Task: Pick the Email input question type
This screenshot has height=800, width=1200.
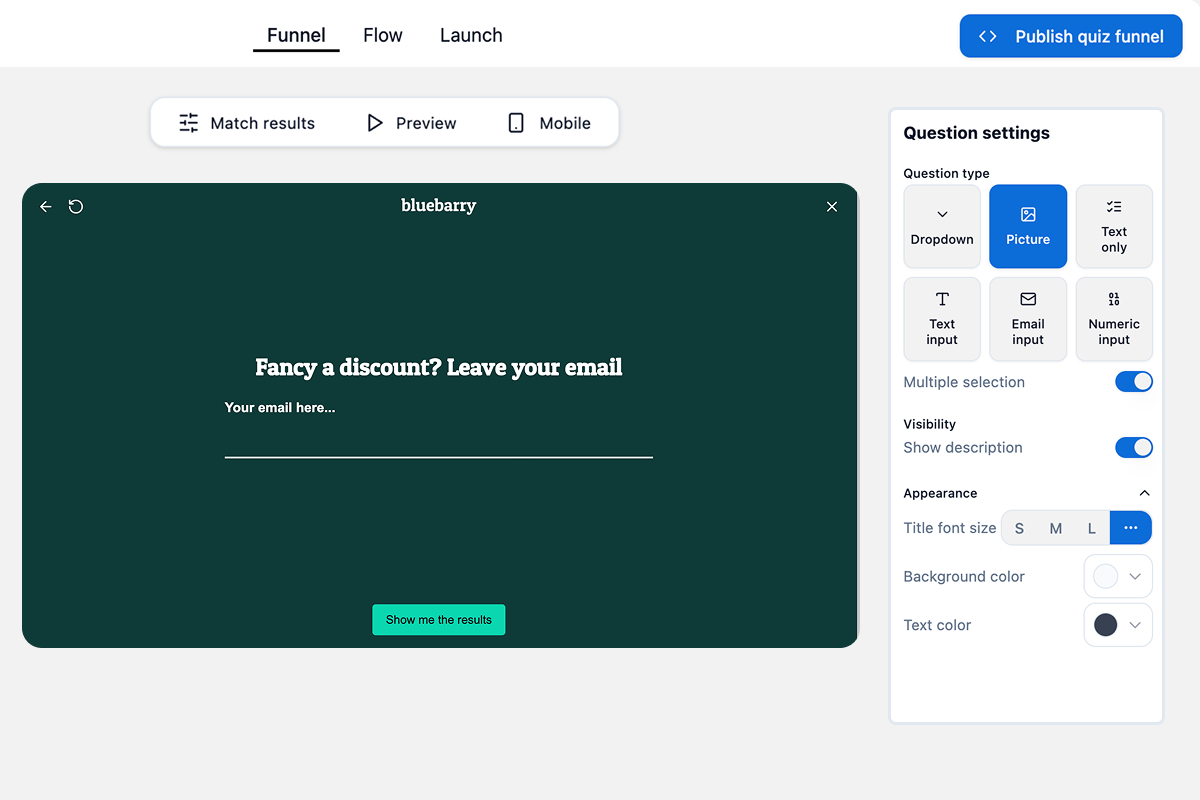Action: point(1027,318)
